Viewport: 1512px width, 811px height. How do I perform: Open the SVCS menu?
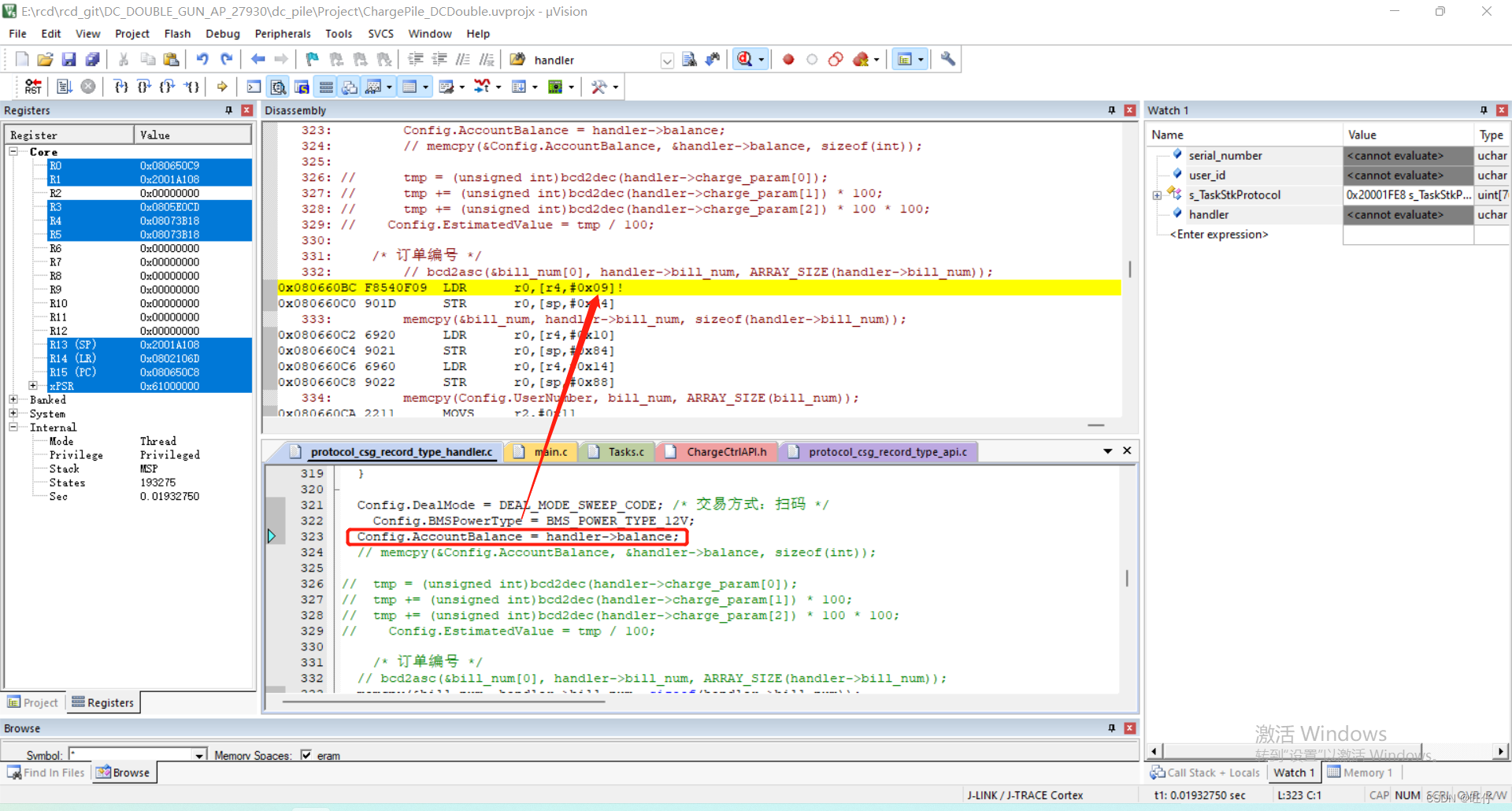380,34
